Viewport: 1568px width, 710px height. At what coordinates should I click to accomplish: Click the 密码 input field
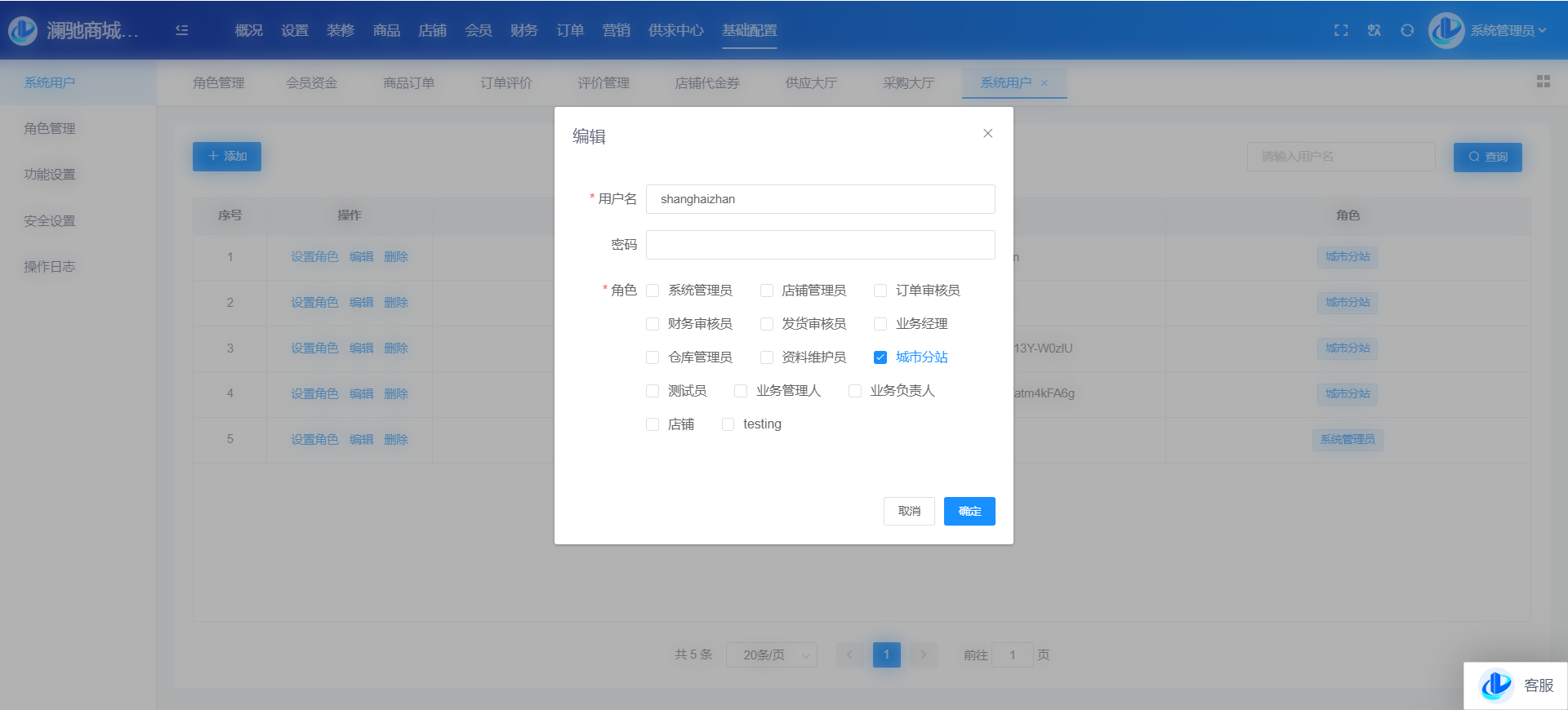click(820, 245)
